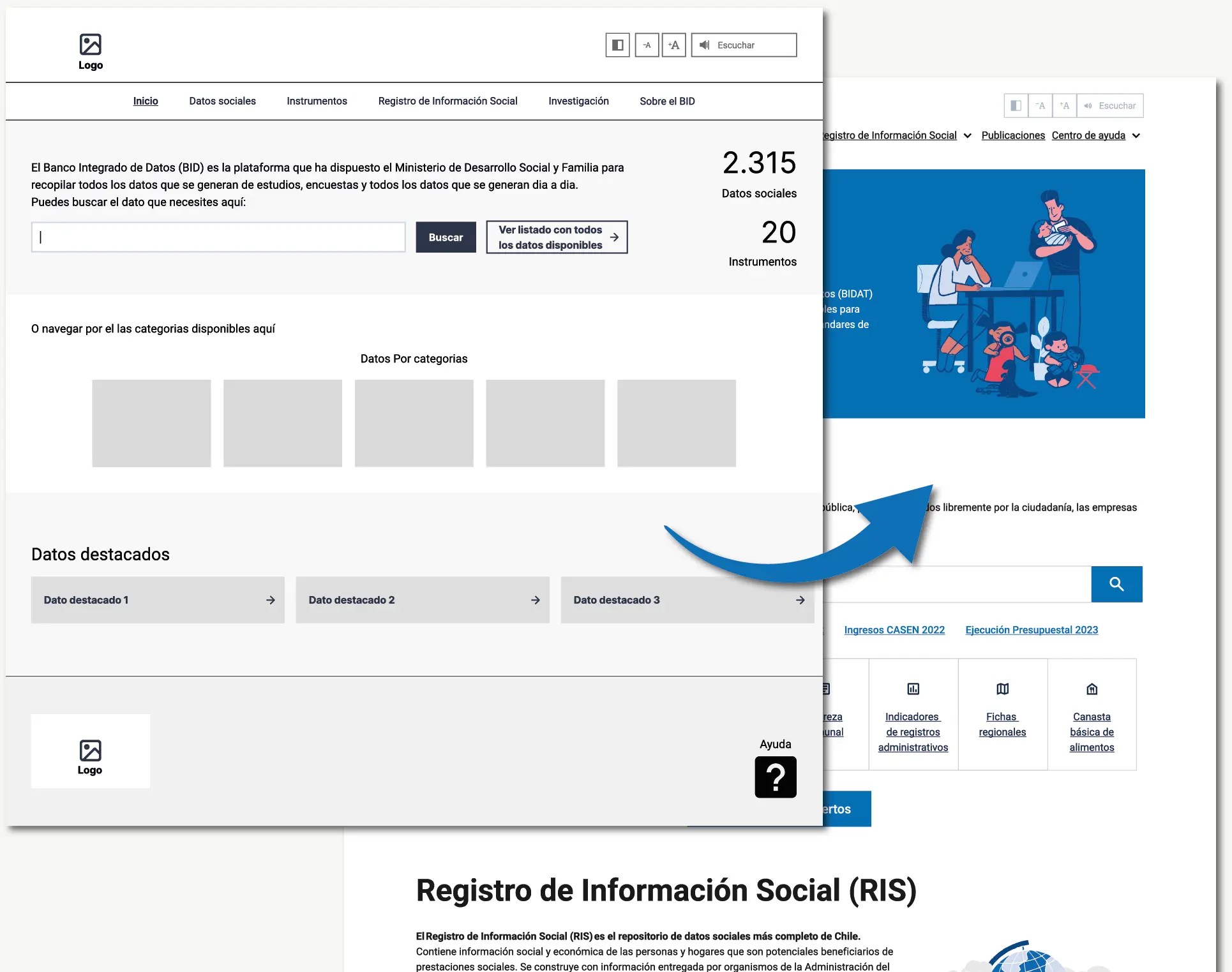Image resolution: width=1232 pixels, height=972 pixels.
Task: Toggle contrast icon in background website header
Action: pos(1016,106)
